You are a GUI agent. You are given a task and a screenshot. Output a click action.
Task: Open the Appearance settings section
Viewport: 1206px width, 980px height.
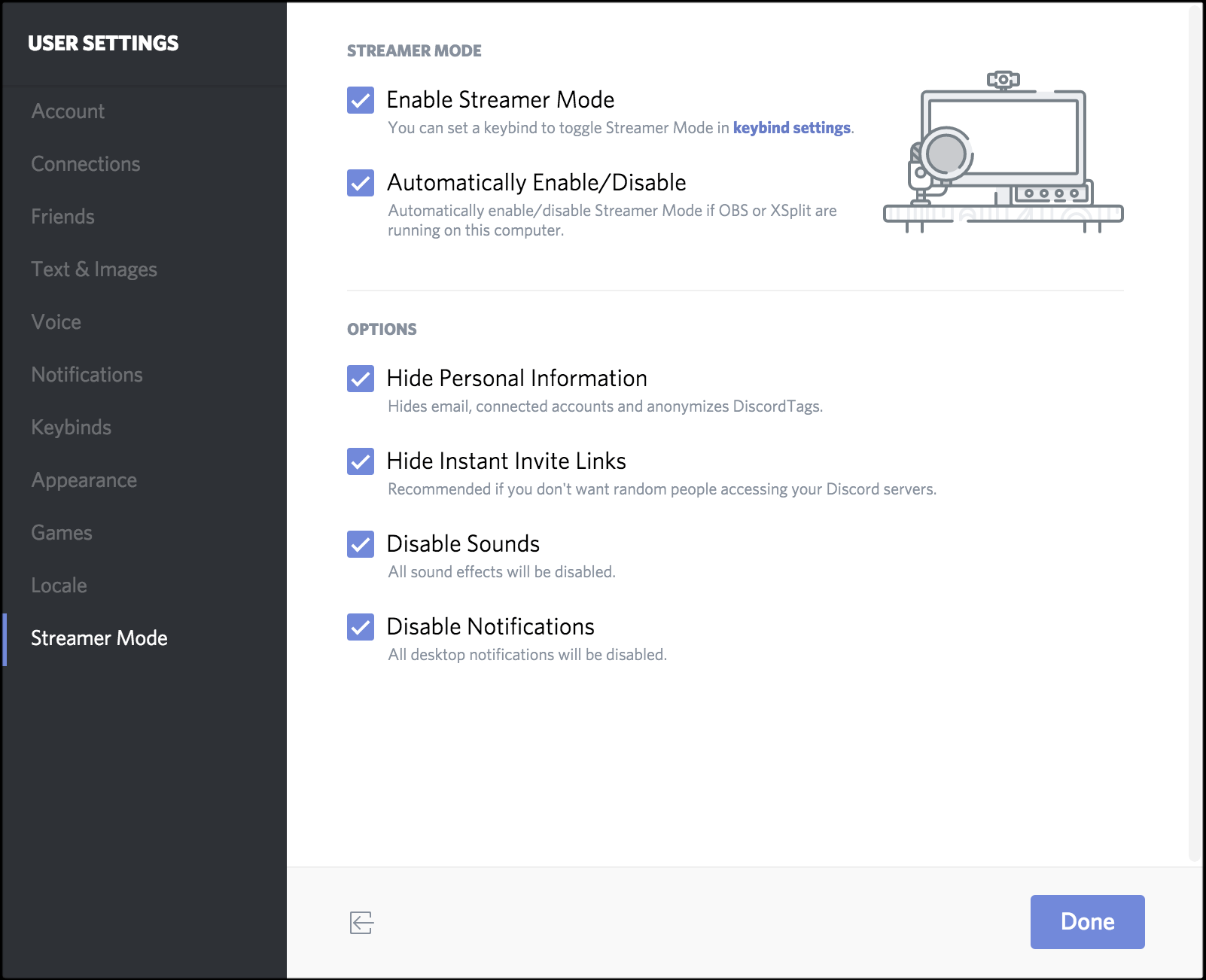84,479
